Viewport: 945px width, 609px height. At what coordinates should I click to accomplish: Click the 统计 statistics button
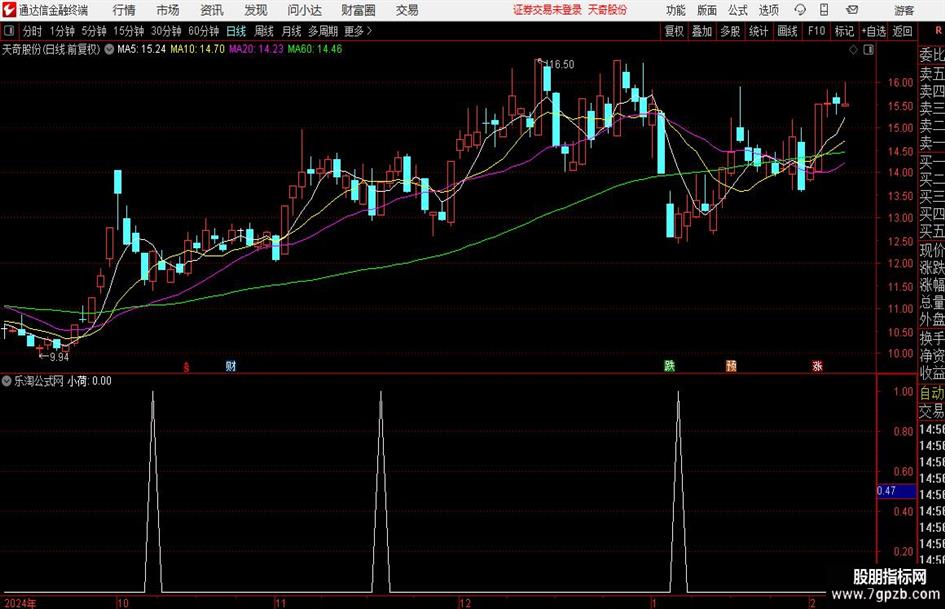(x=758, y=31)
